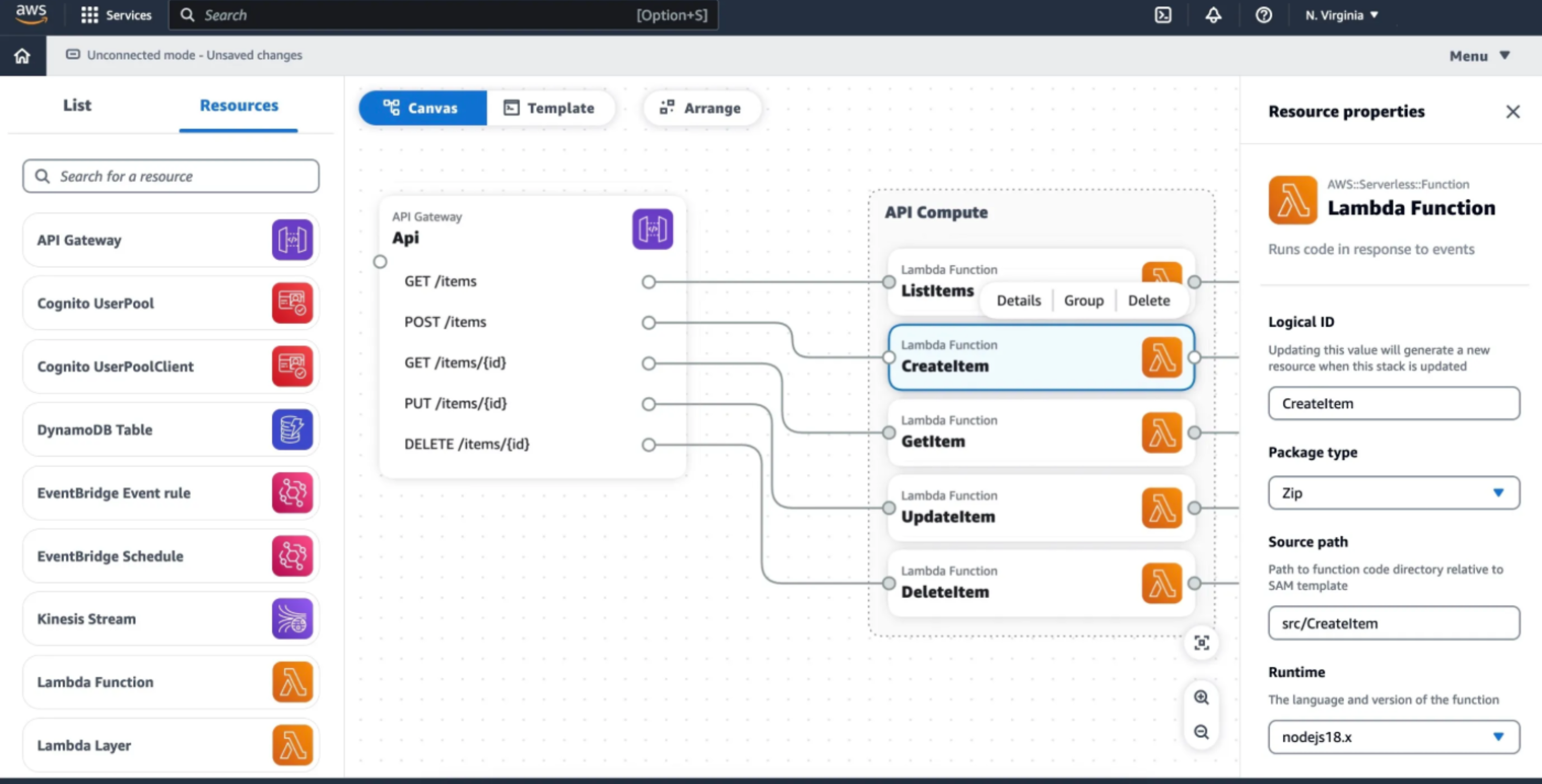Zoom out on the canvas
The height and width of the screenshot is (784, 1542).
point(1202,733)
